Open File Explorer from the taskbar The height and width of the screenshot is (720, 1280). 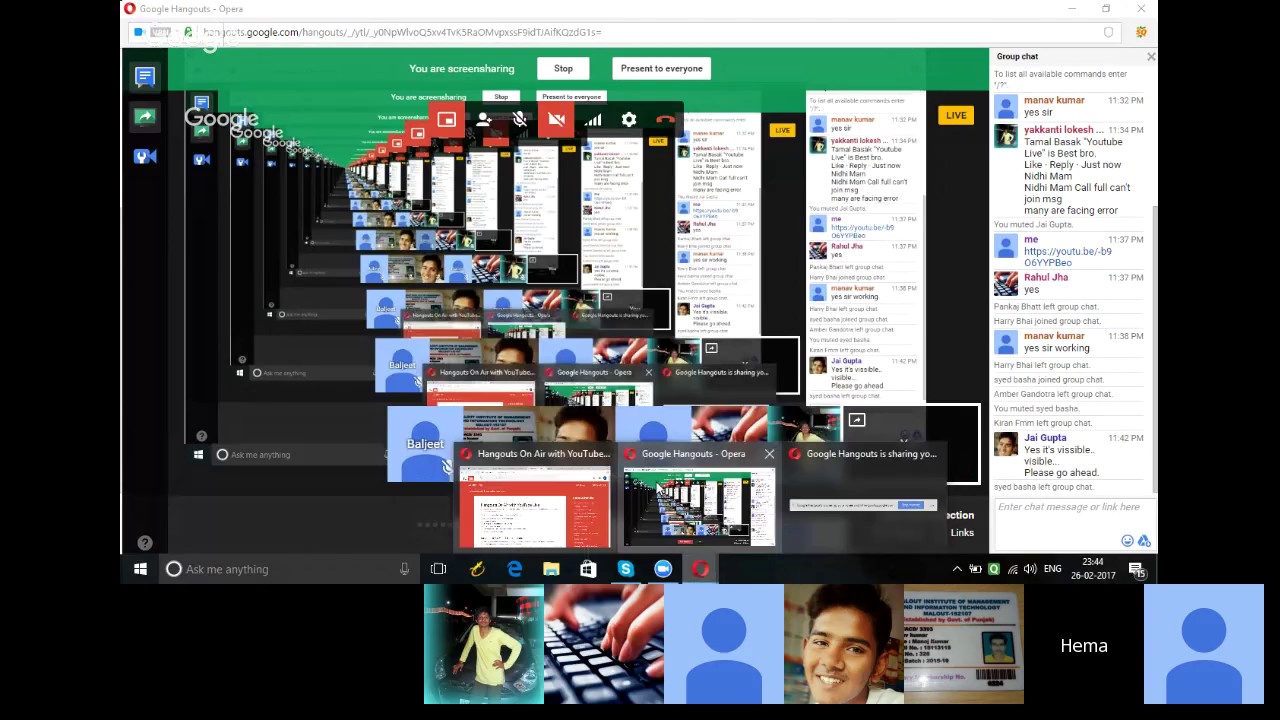[551, 569]
